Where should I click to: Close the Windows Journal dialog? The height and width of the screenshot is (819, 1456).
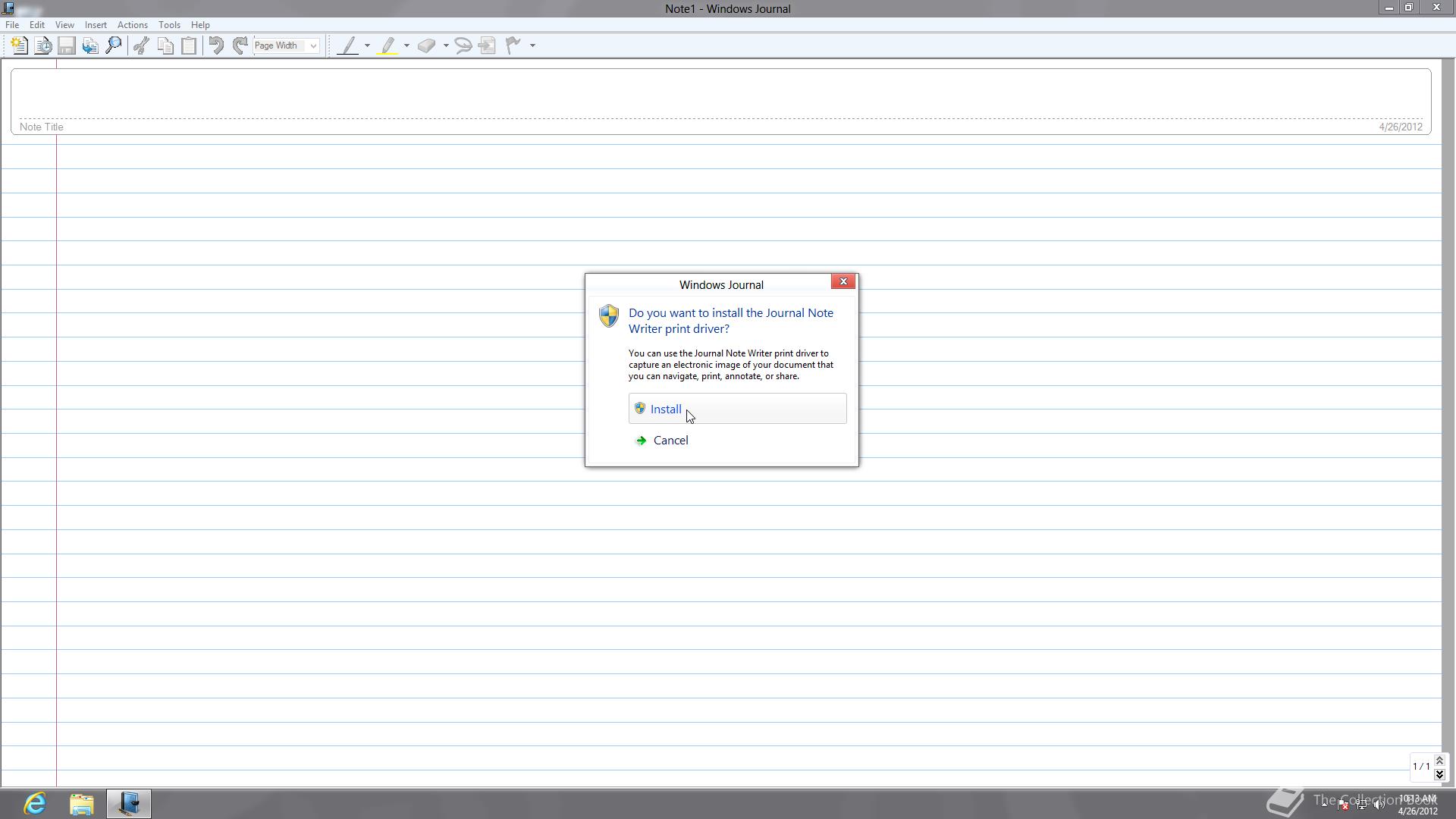pyautogui.click(x=843, y=281)
